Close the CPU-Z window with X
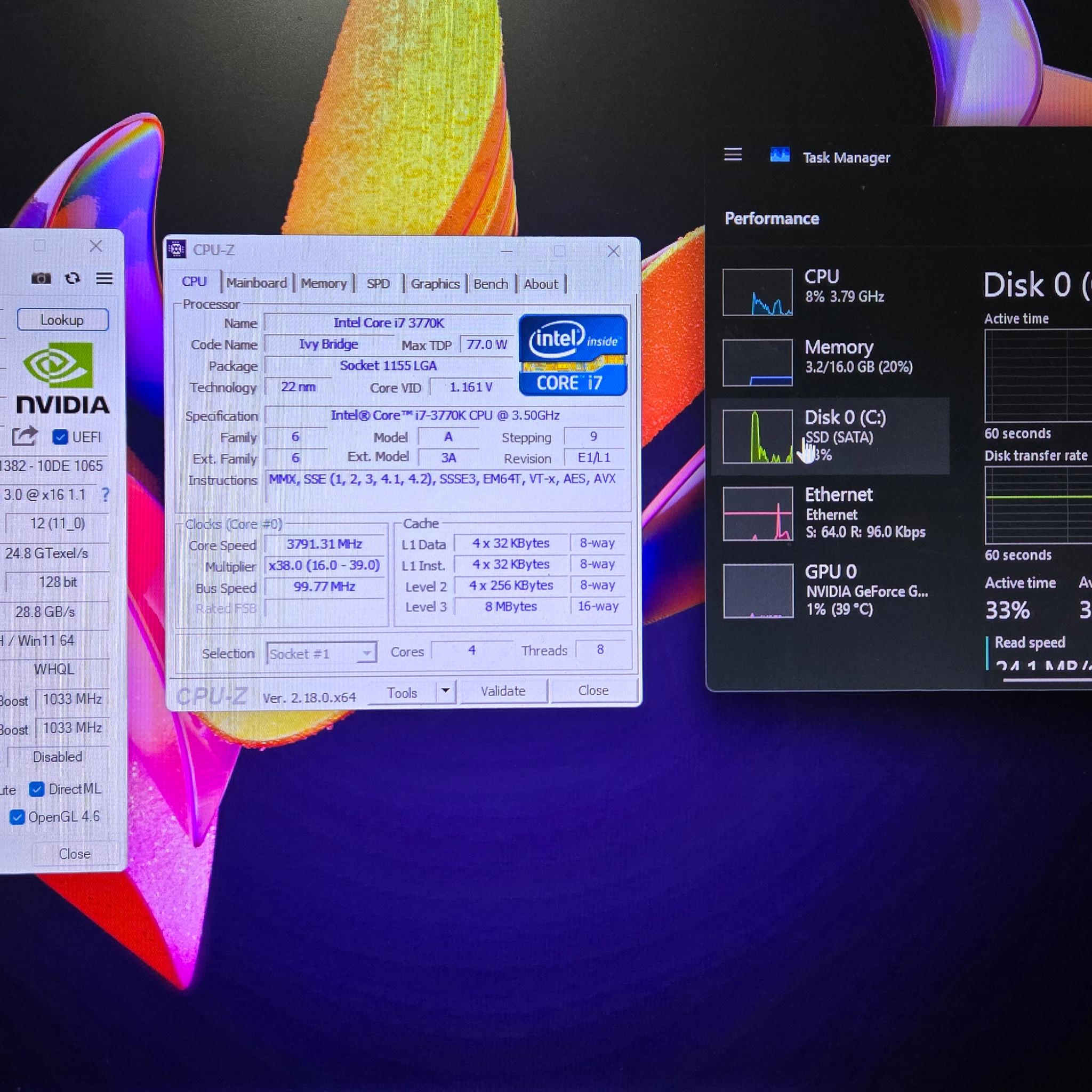 [613, 251]
